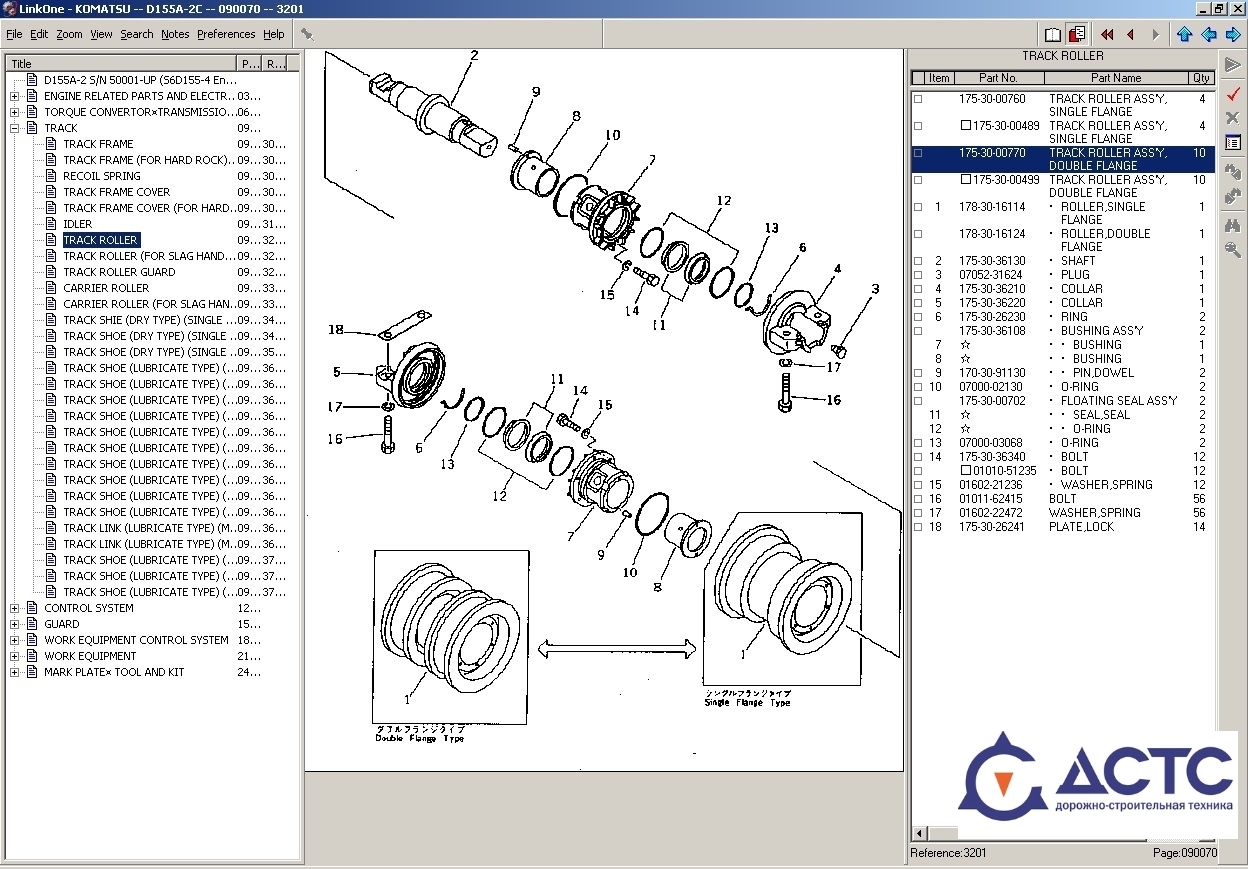Click the blue up arrow icon
1248x869 pixels.
click(1185, 34)
